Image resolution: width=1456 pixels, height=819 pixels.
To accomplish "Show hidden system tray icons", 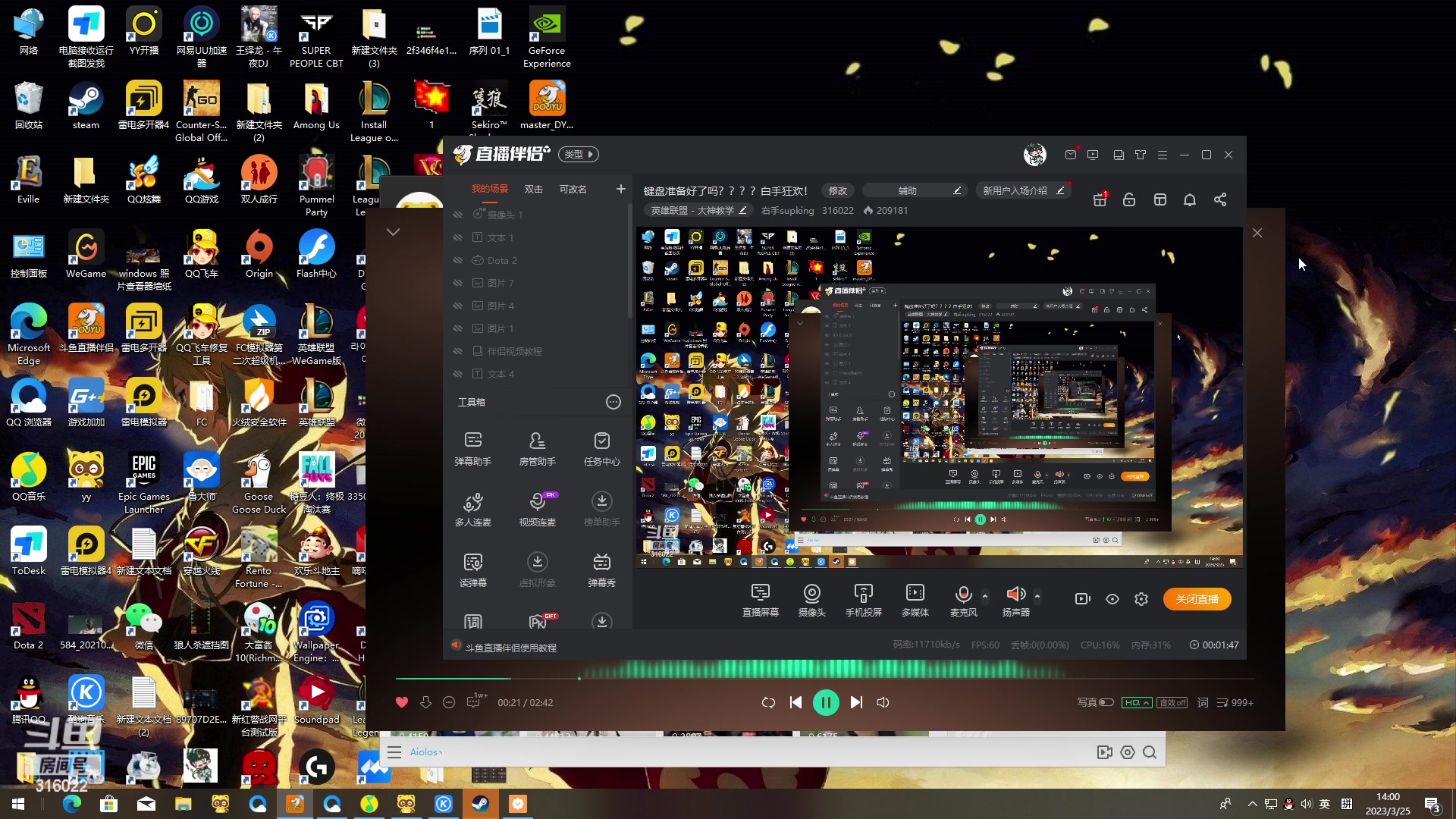I will click(1252, 804).
